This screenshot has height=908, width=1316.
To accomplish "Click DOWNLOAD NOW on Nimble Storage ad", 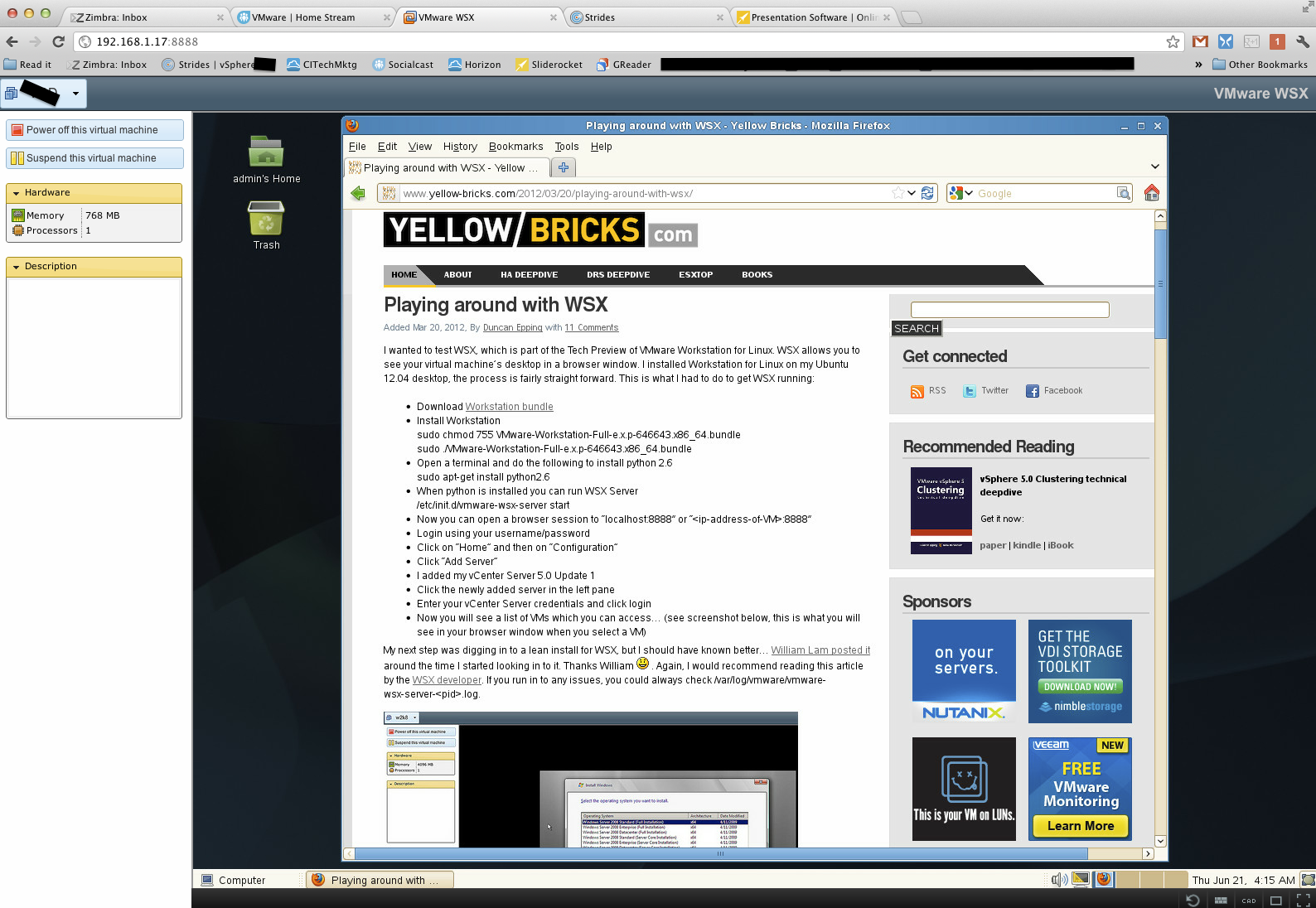I will coord(1080,687).
